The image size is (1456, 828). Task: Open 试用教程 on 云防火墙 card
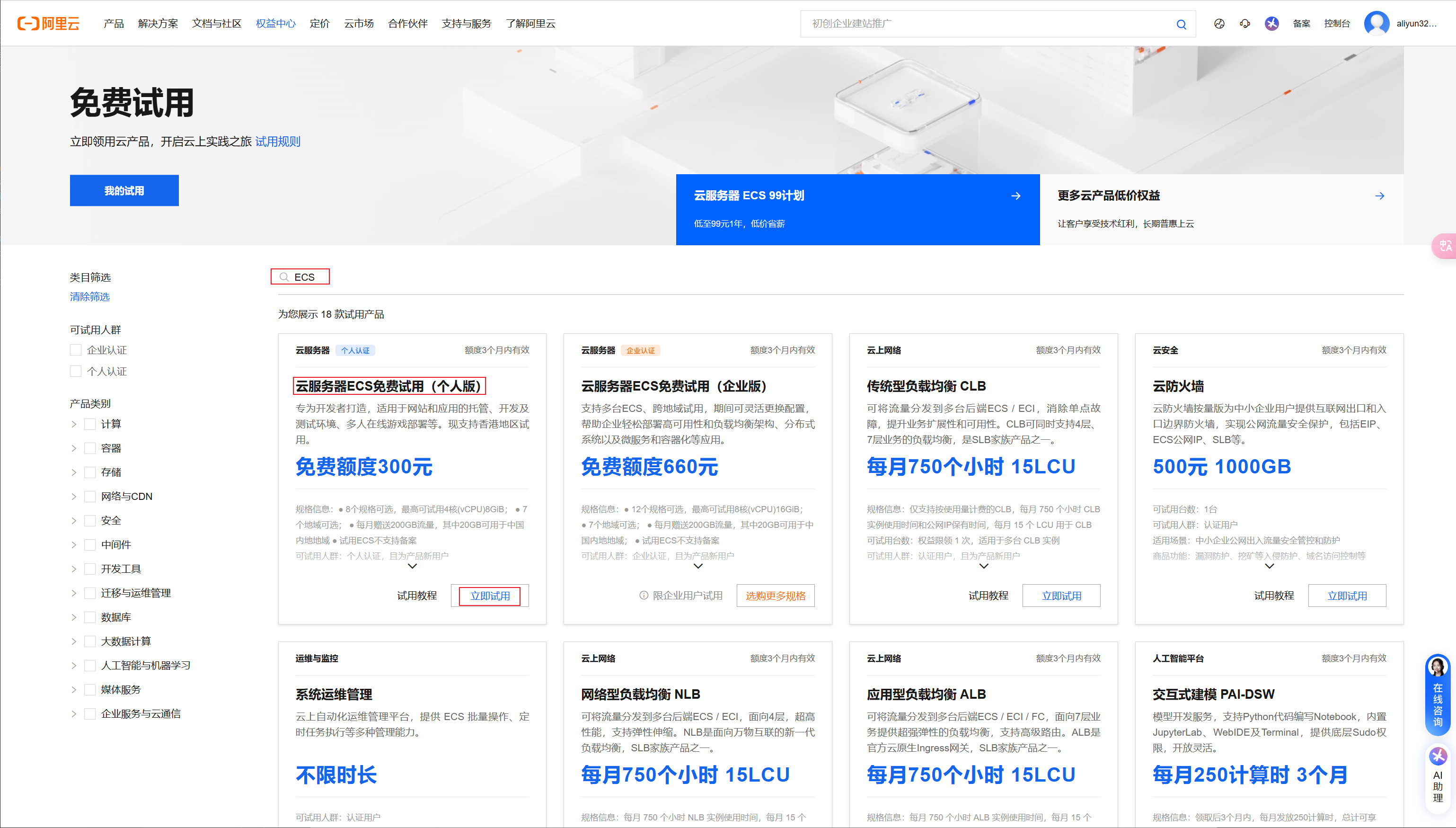1273,596
